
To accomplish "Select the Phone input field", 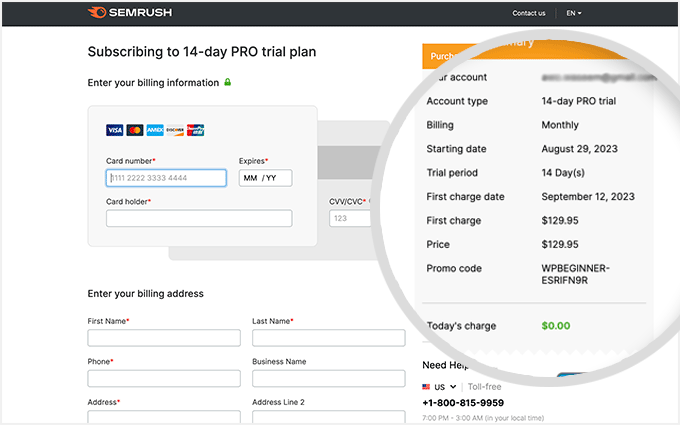I will (x=164, y=378).
